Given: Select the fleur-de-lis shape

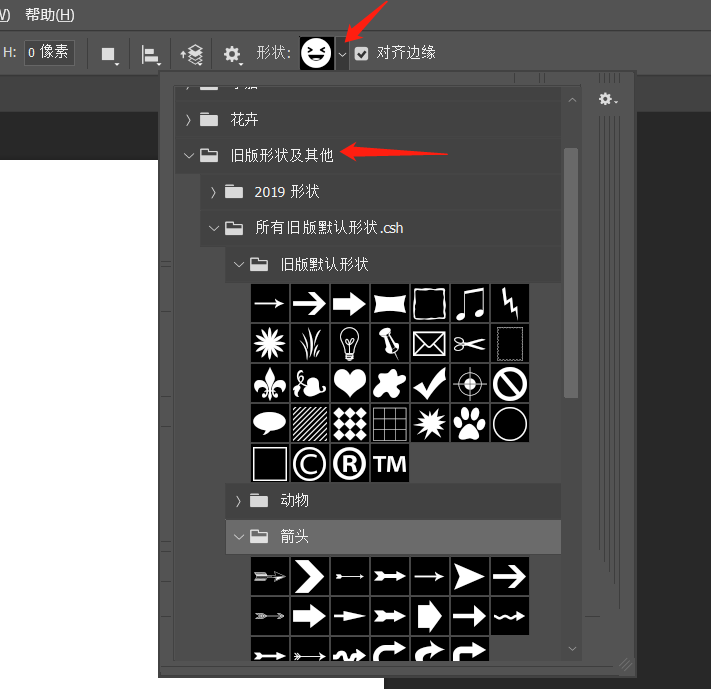Looking at the screenshot, I should click(270, 383).
